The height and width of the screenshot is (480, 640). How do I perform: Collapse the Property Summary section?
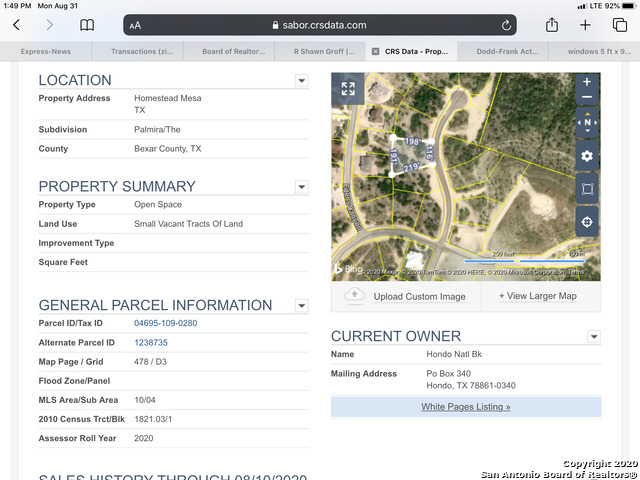301,187
